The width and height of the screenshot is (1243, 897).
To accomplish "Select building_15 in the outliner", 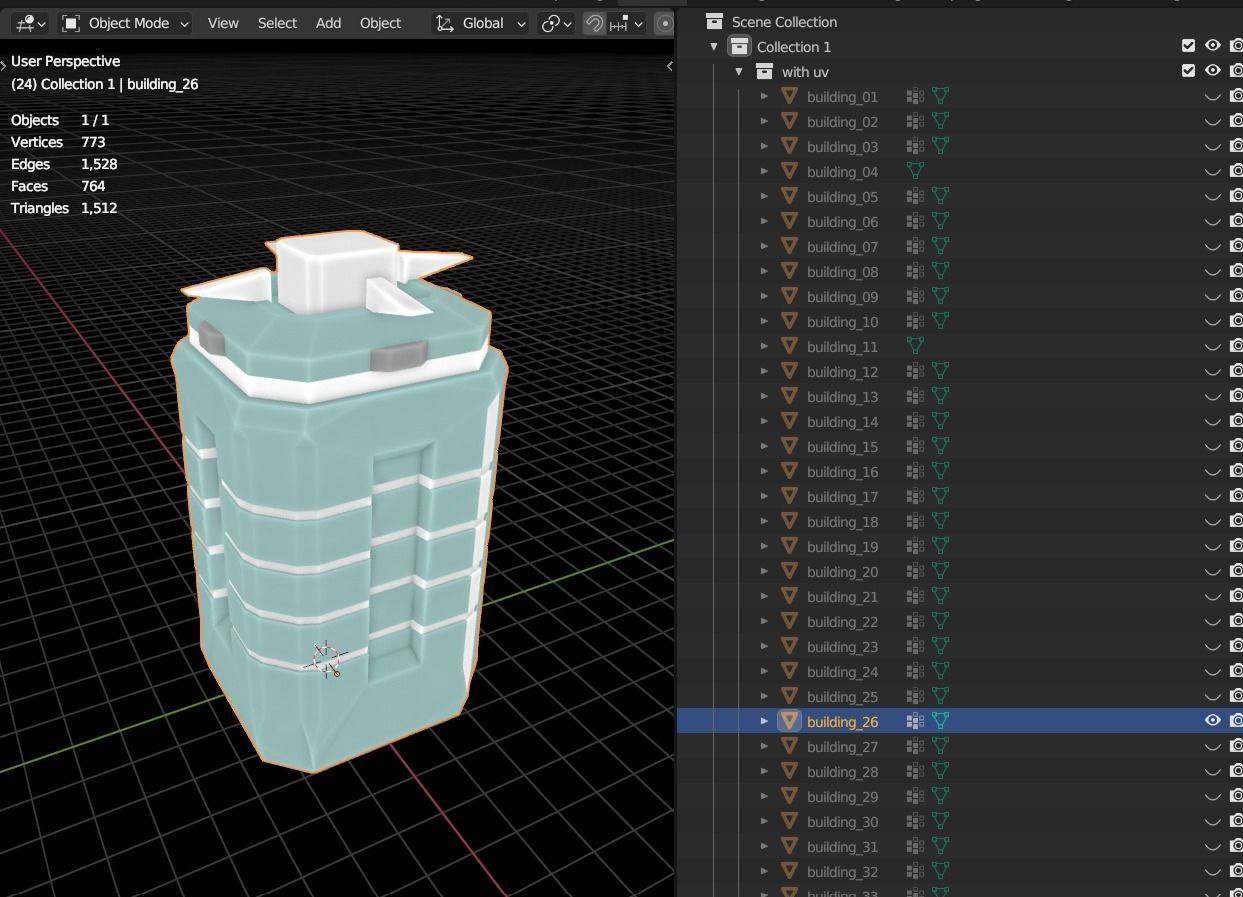I will [x=842, y=447].
